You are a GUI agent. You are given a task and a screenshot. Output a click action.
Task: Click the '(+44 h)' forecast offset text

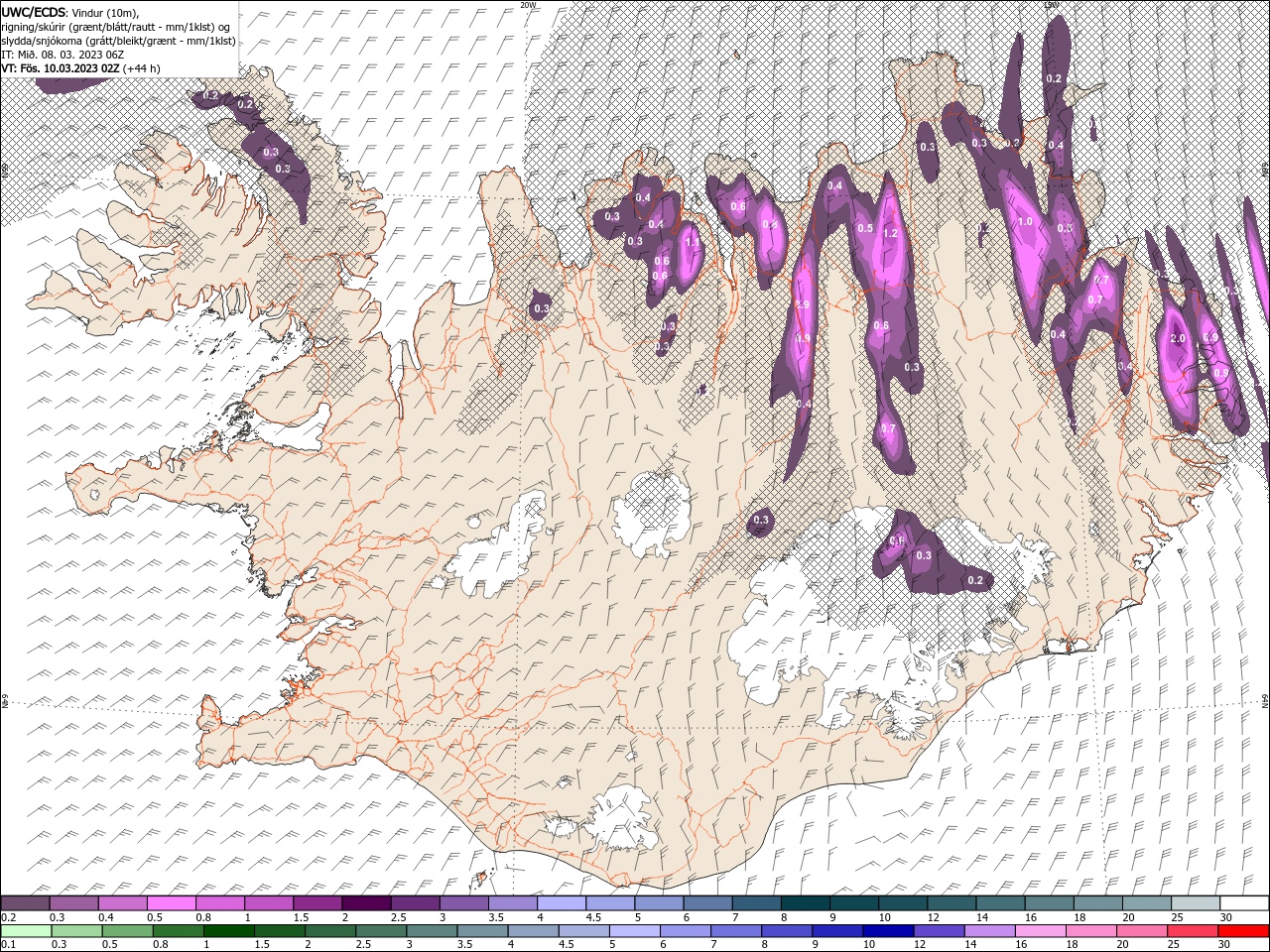(x=142, y=68)
